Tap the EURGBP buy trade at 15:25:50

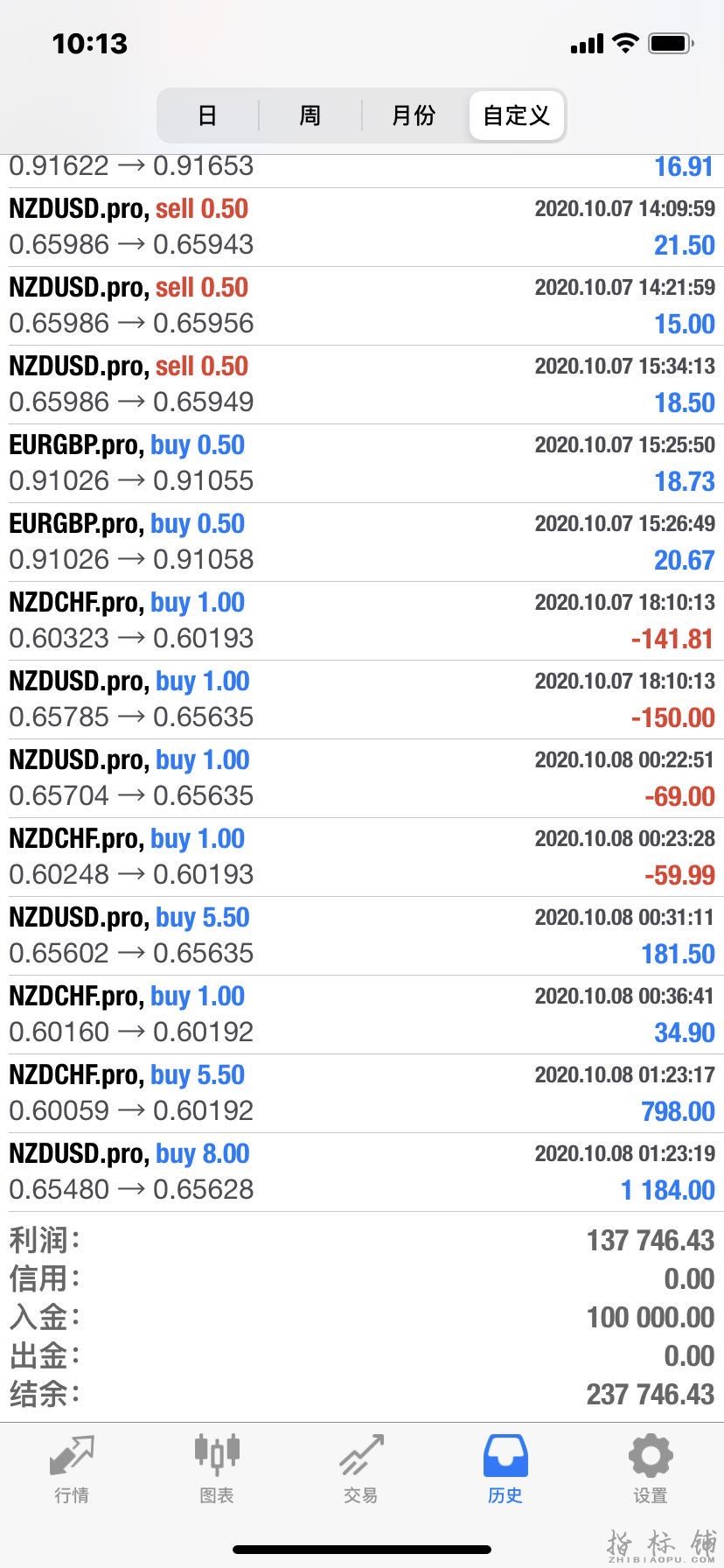(362, 464)
